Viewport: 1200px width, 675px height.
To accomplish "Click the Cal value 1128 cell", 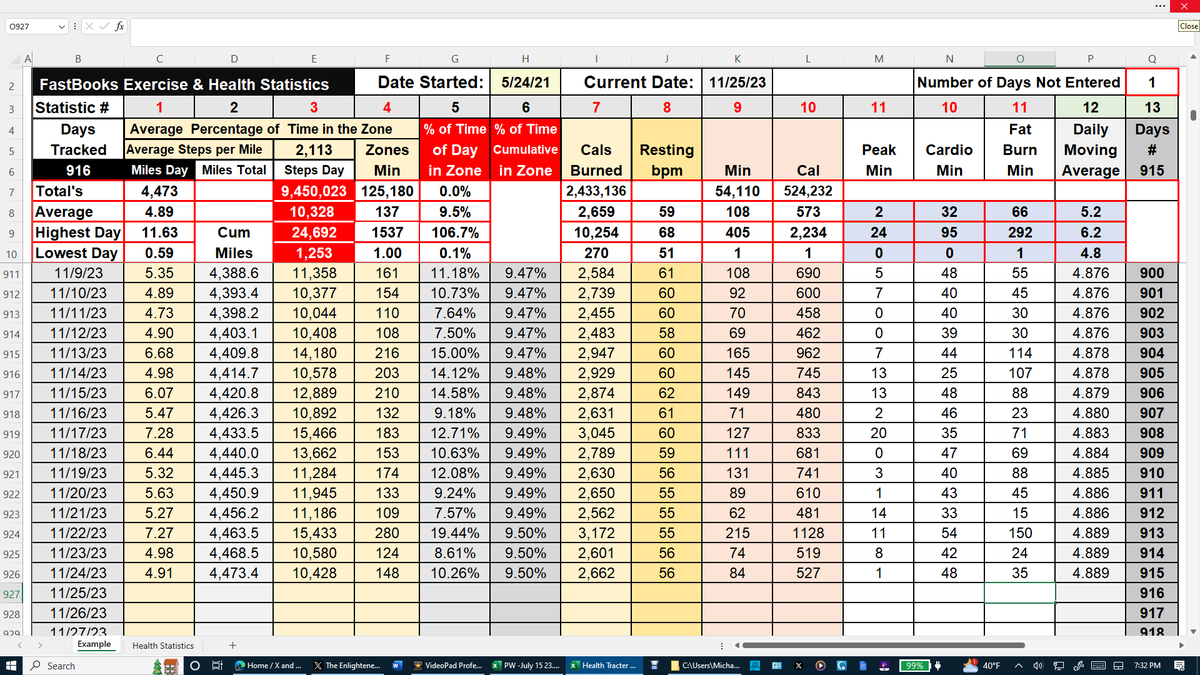I will tap(808, 533).
